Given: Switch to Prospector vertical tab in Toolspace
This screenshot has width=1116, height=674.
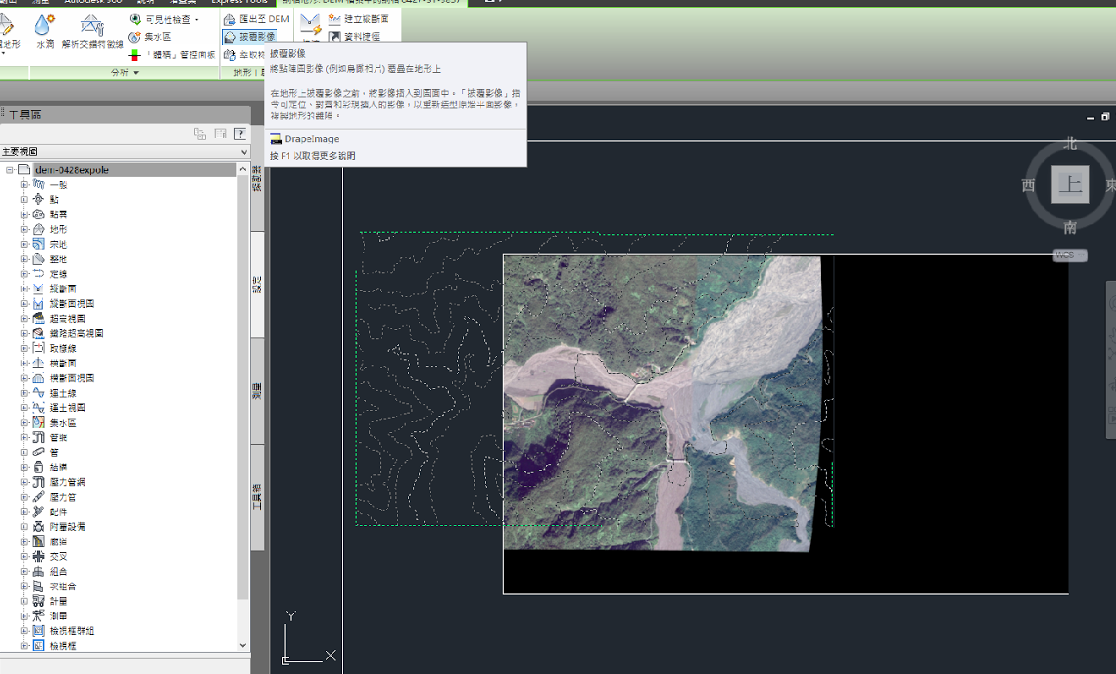Looking at the screenshot, I should tap(257, 178).
